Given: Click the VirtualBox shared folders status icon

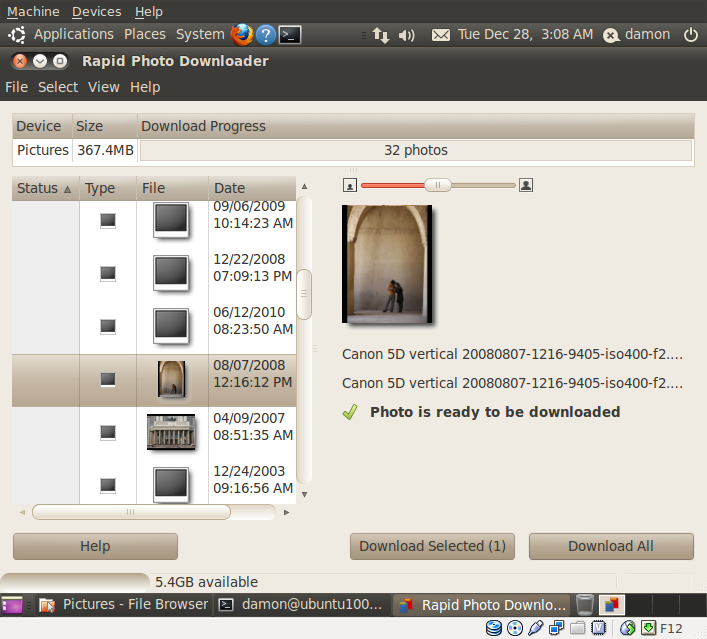Looking at the screenshot, I should pos(577,628).
